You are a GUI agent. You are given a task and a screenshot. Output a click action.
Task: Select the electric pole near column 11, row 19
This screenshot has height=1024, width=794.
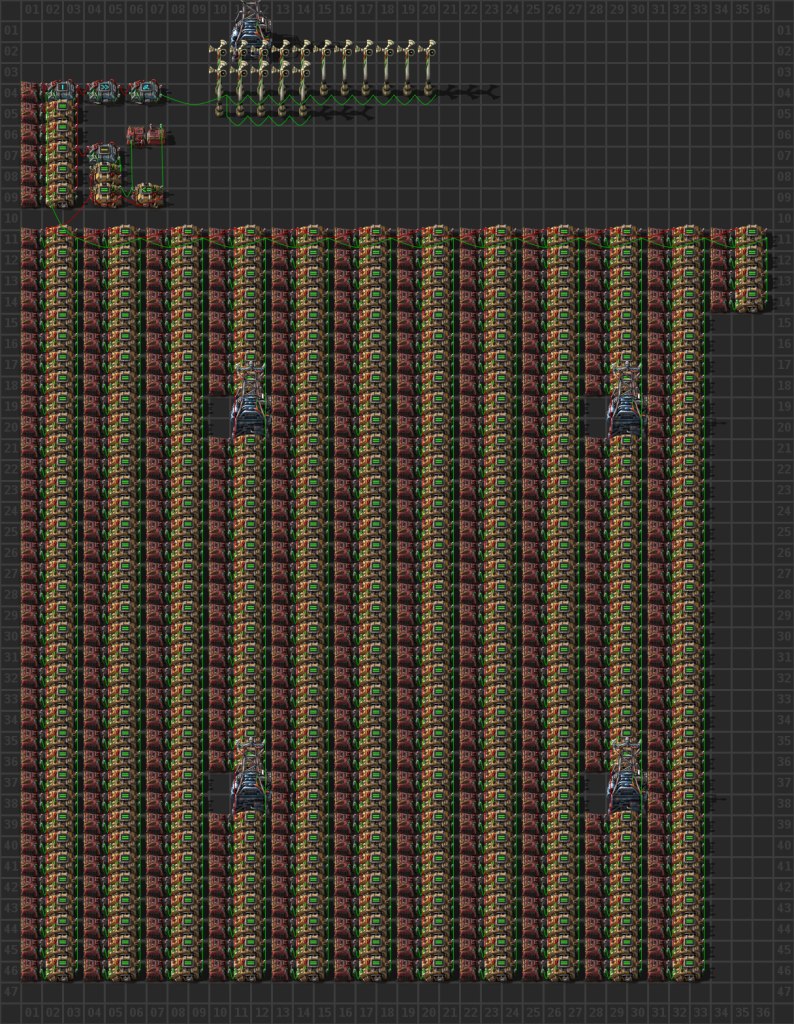[249, 400]
